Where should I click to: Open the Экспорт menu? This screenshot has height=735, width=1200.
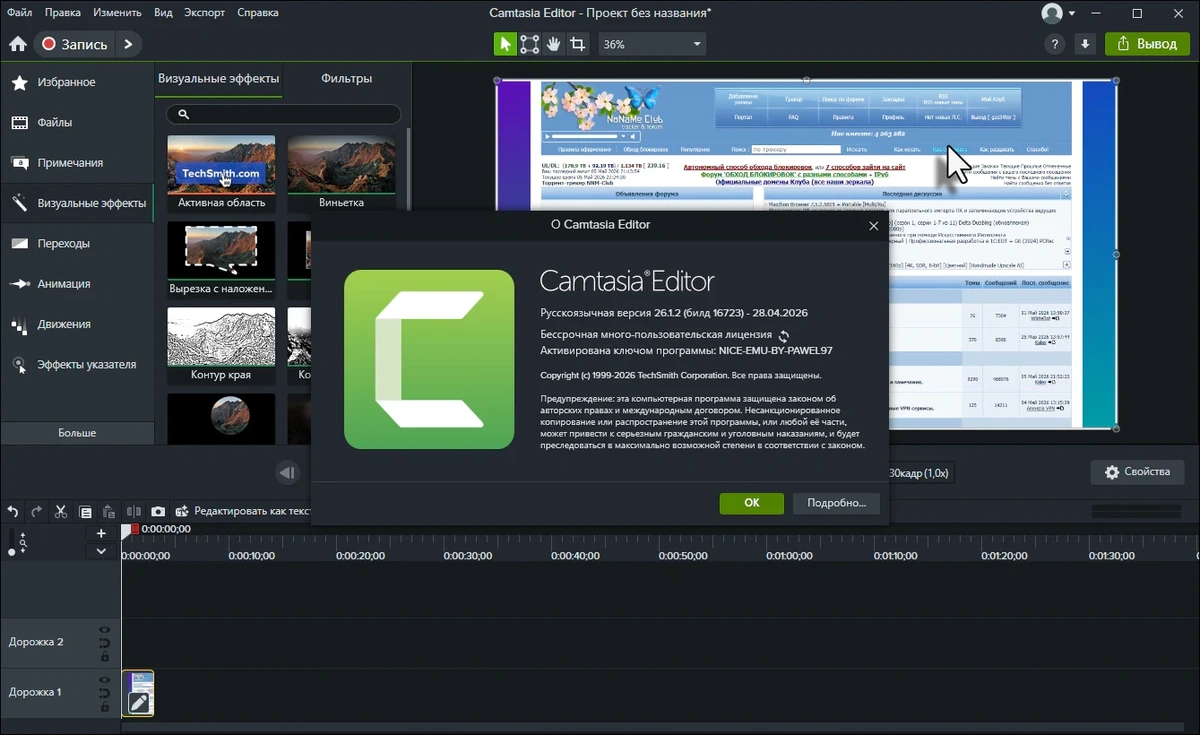coord(204,13)
